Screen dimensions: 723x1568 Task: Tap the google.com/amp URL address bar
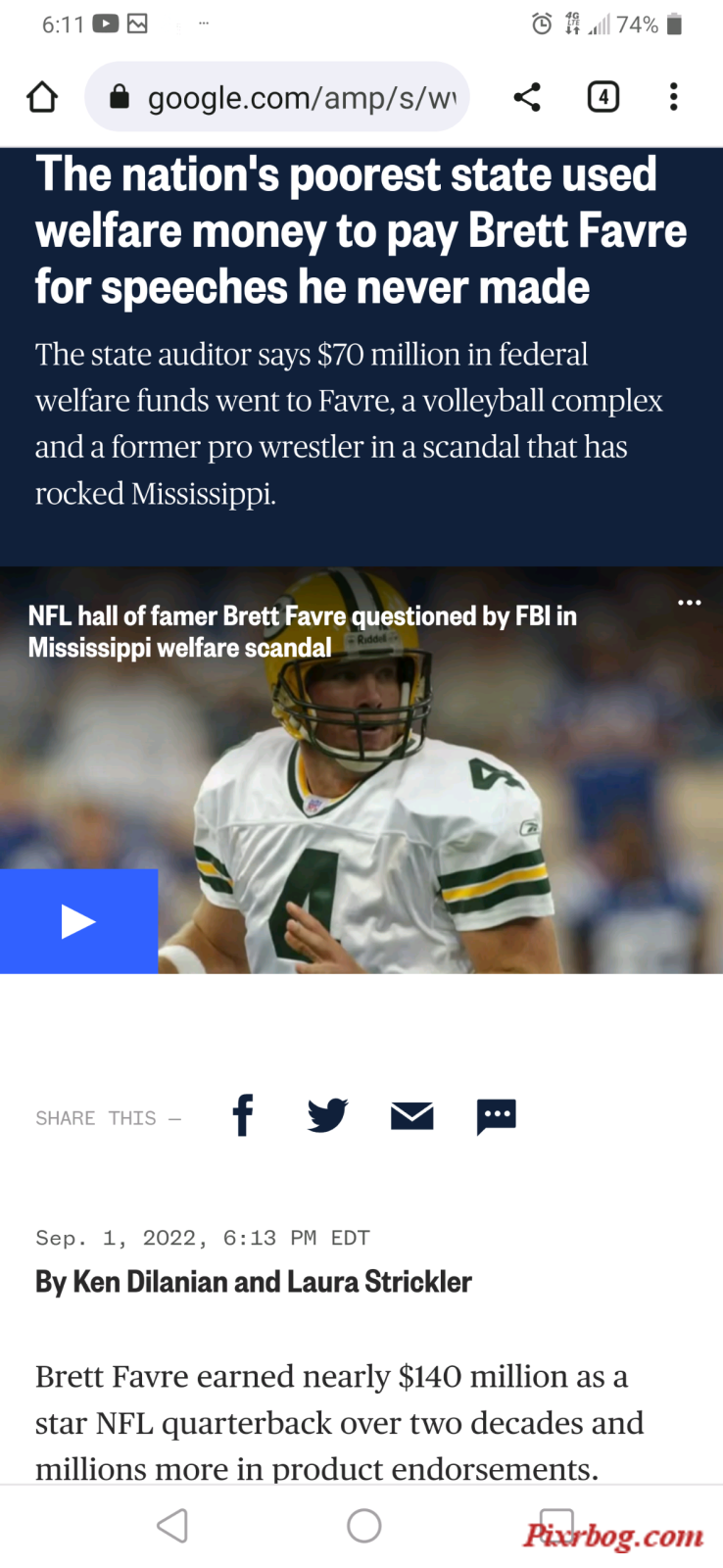pyautogui.click(x=277, y=97)
